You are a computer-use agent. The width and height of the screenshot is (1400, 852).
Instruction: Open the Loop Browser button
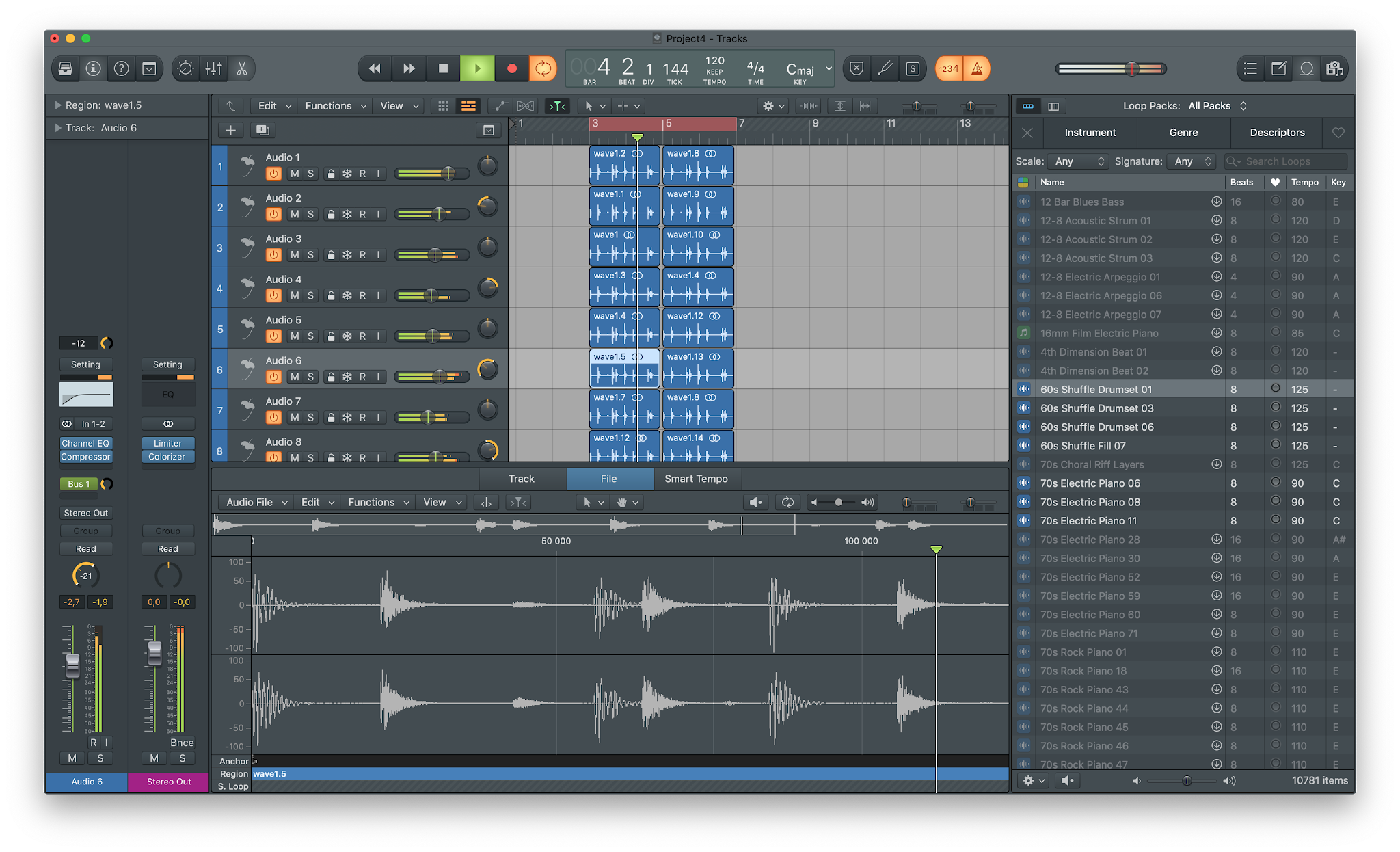click(x=1306, y=68)
